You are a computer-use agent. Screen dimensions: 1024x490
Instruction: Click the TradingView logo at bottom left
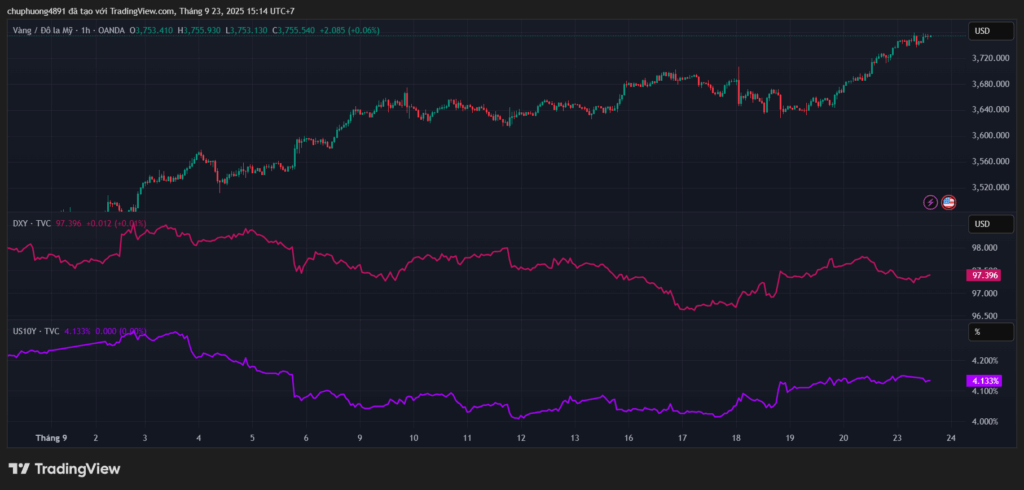coord(65,468)
